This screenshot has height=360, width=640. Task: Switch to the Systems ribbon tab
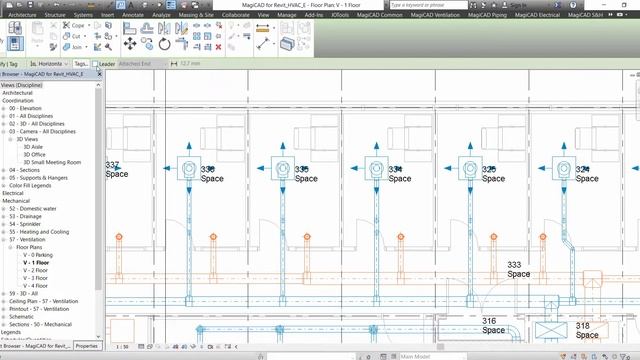[x=83, y=15]
